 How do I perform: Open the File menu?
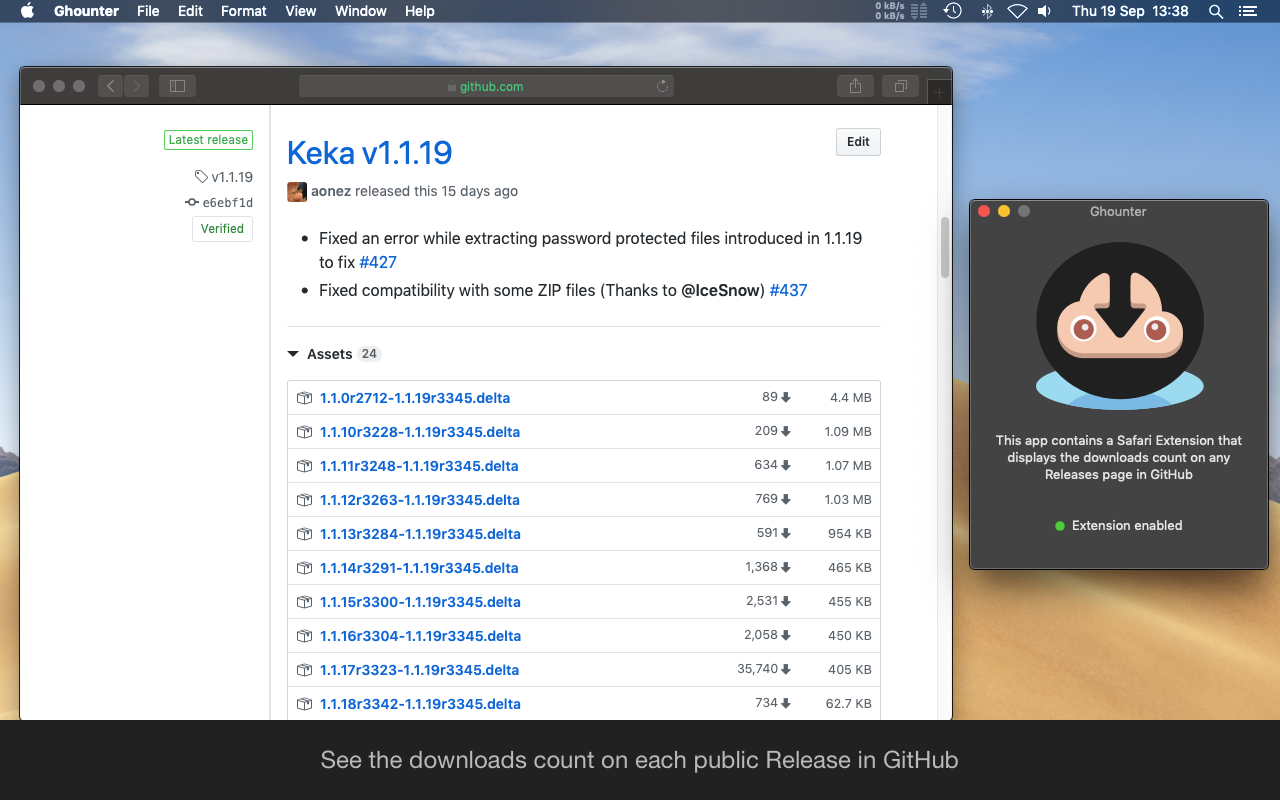point(148,11)
